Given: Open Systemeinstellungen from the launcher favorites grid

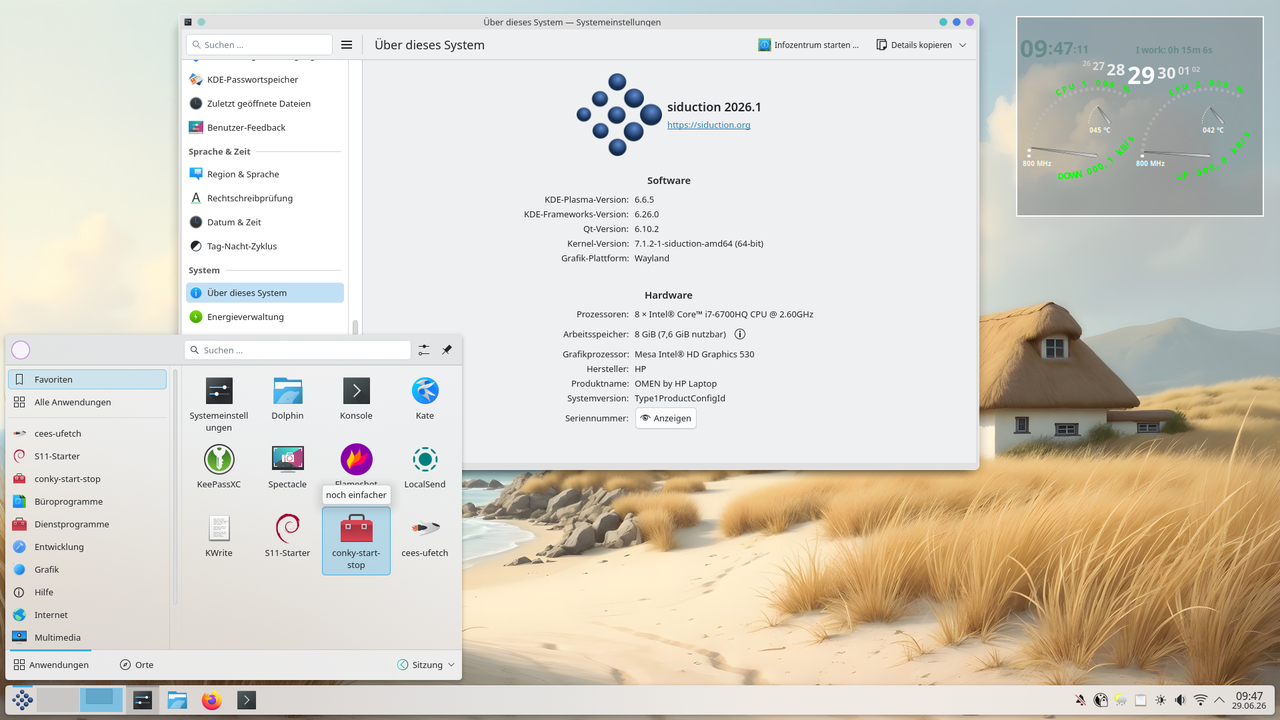Looking at the screenshot, I should pyautogui.click(x=219, y=404).
